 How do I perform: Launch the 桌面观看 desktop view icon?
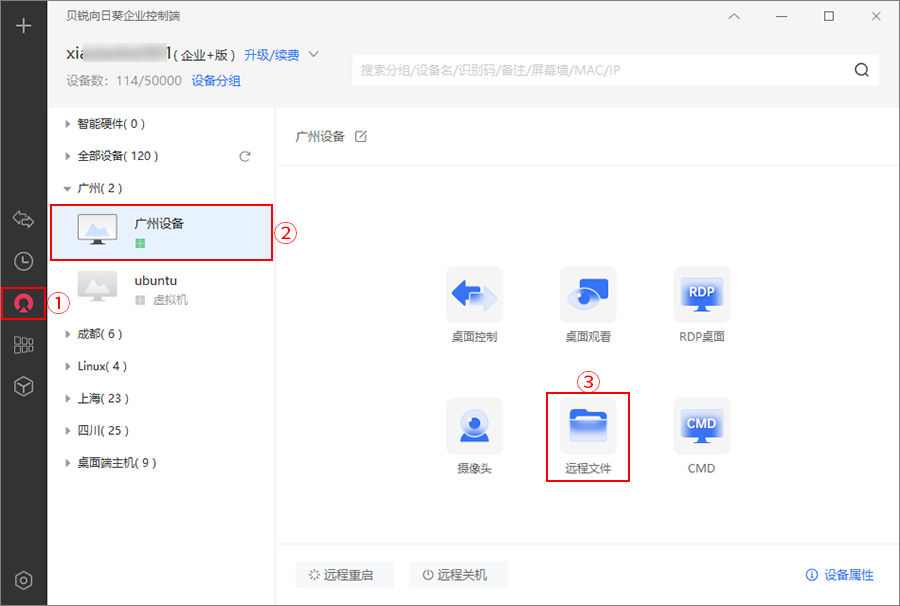click(x=588, y=294)
